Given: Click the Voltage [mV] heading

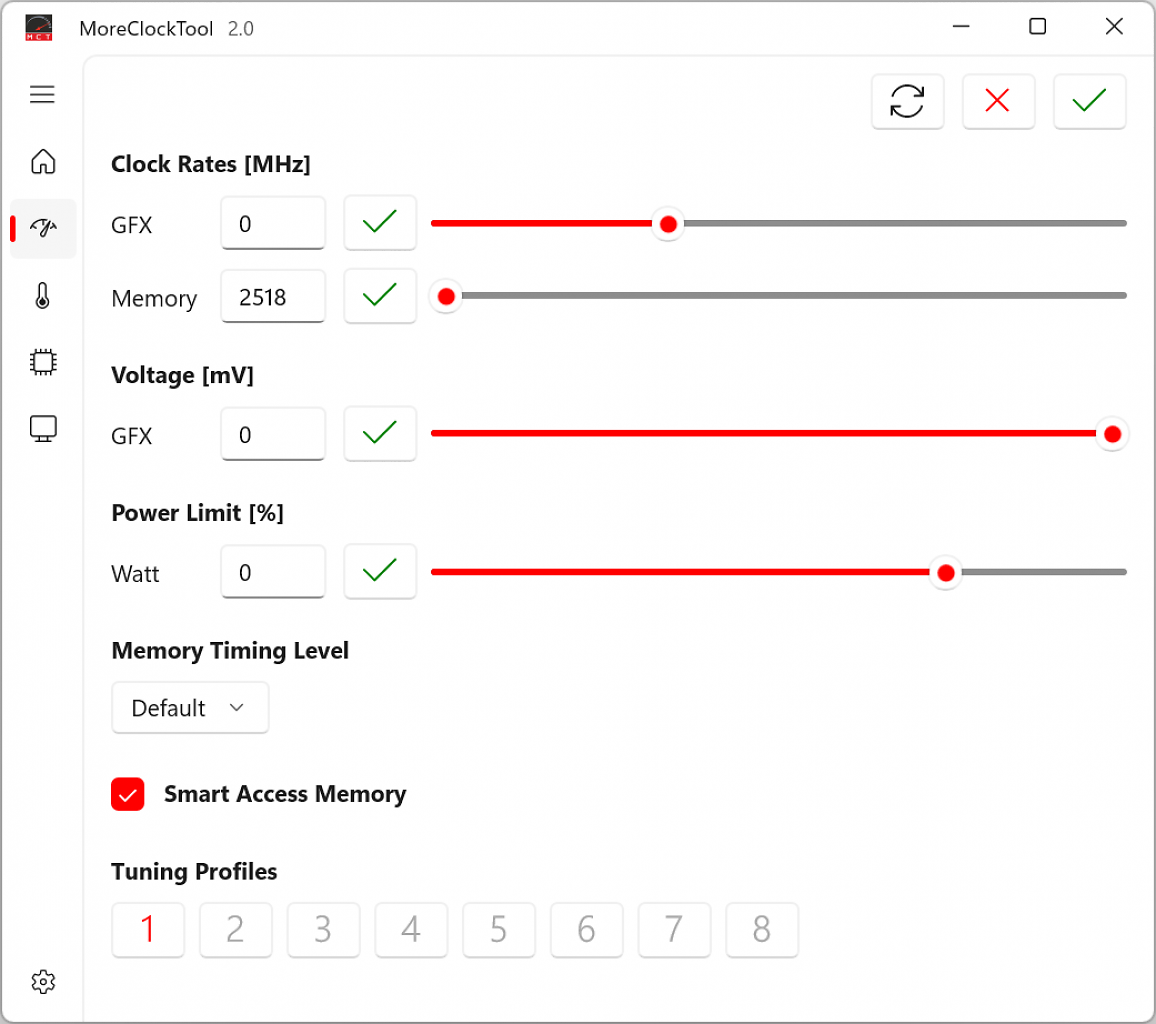Looking at the screenshot, I should (182, 375).
